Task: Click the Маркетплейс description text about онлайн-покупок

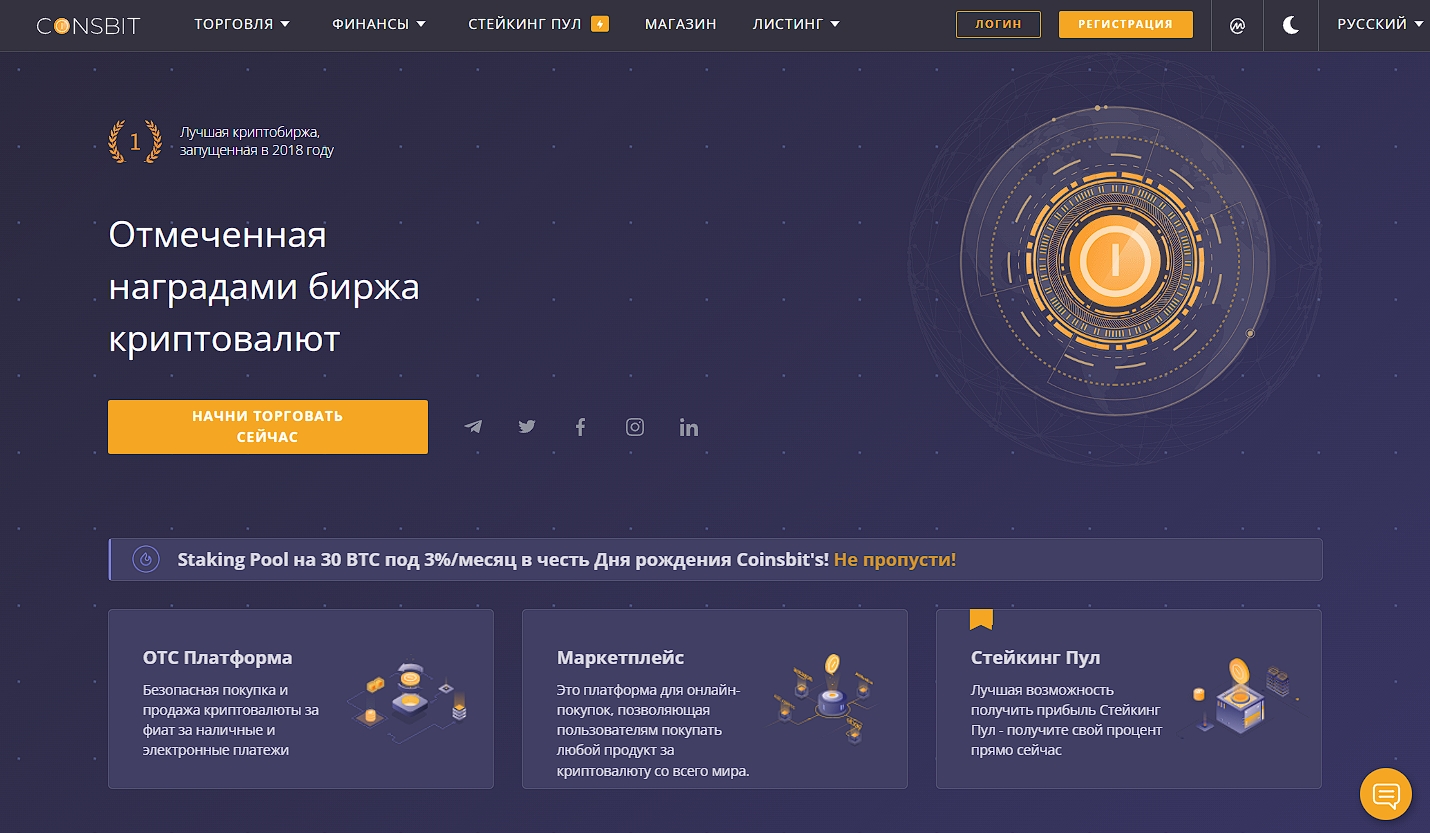Action: [653, 730]
